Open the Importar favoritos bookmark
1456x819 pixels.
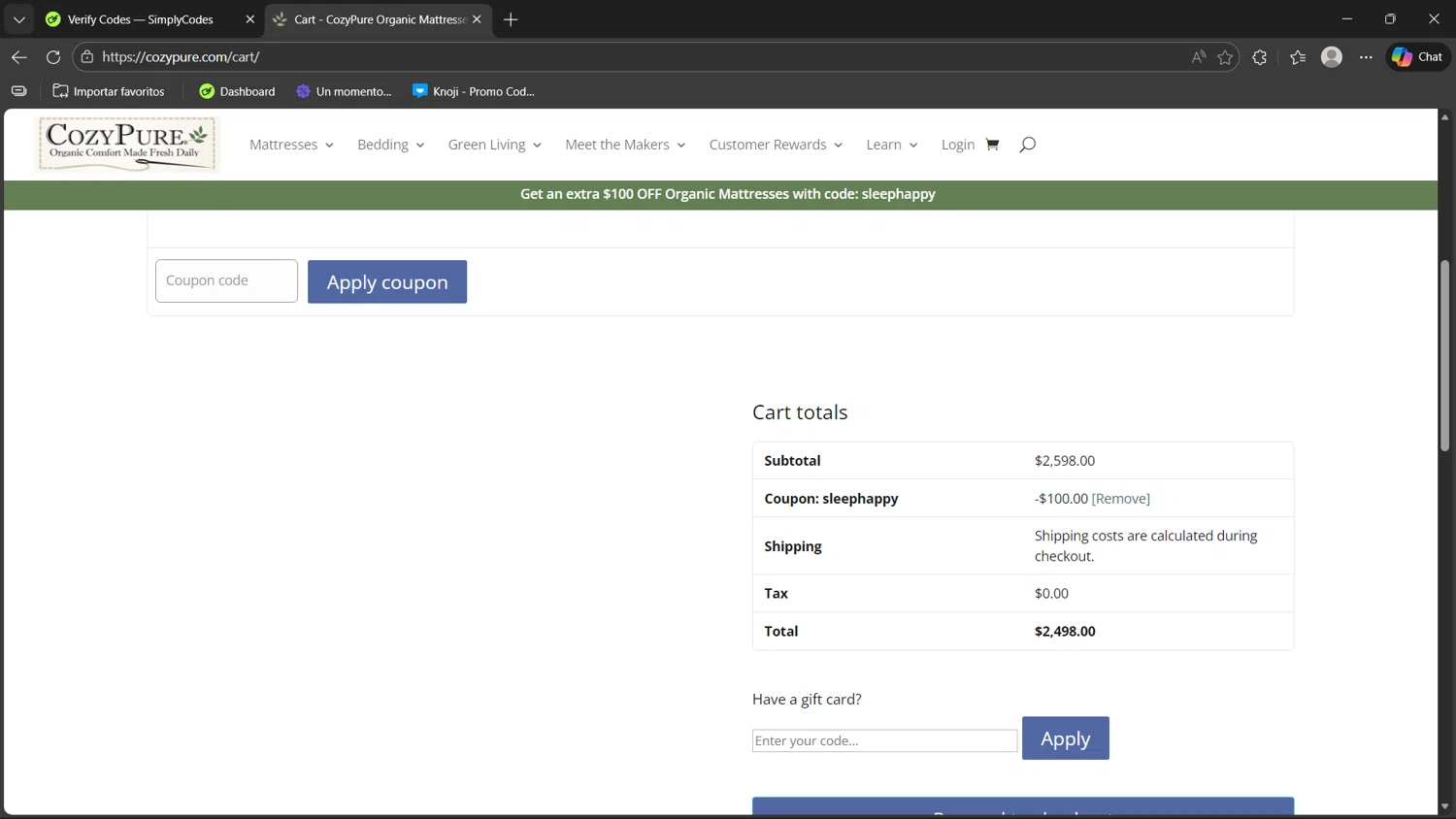(x=109, y=91)
